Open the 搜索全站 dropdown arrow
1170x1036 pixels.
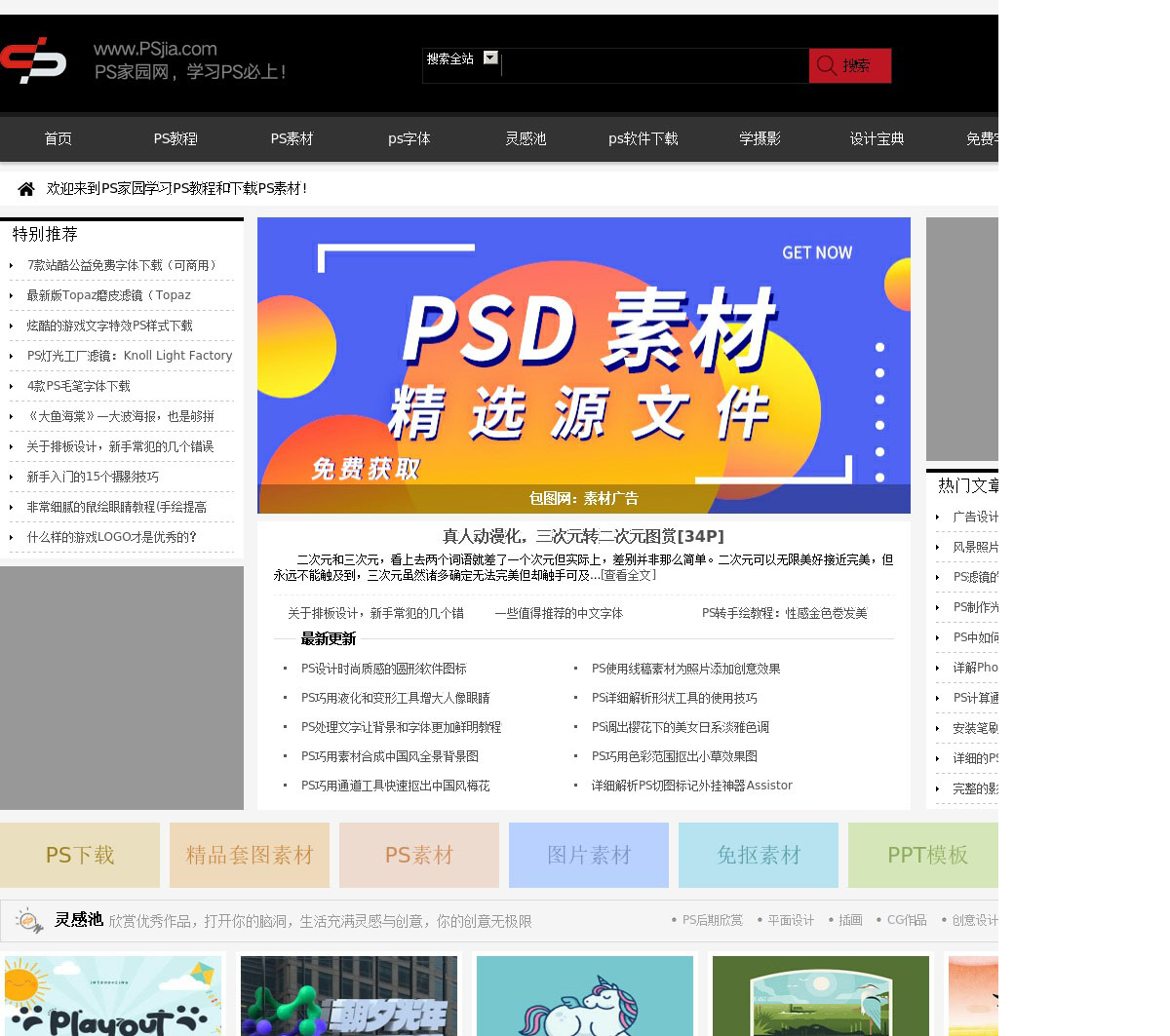click(x=490, y=58)
